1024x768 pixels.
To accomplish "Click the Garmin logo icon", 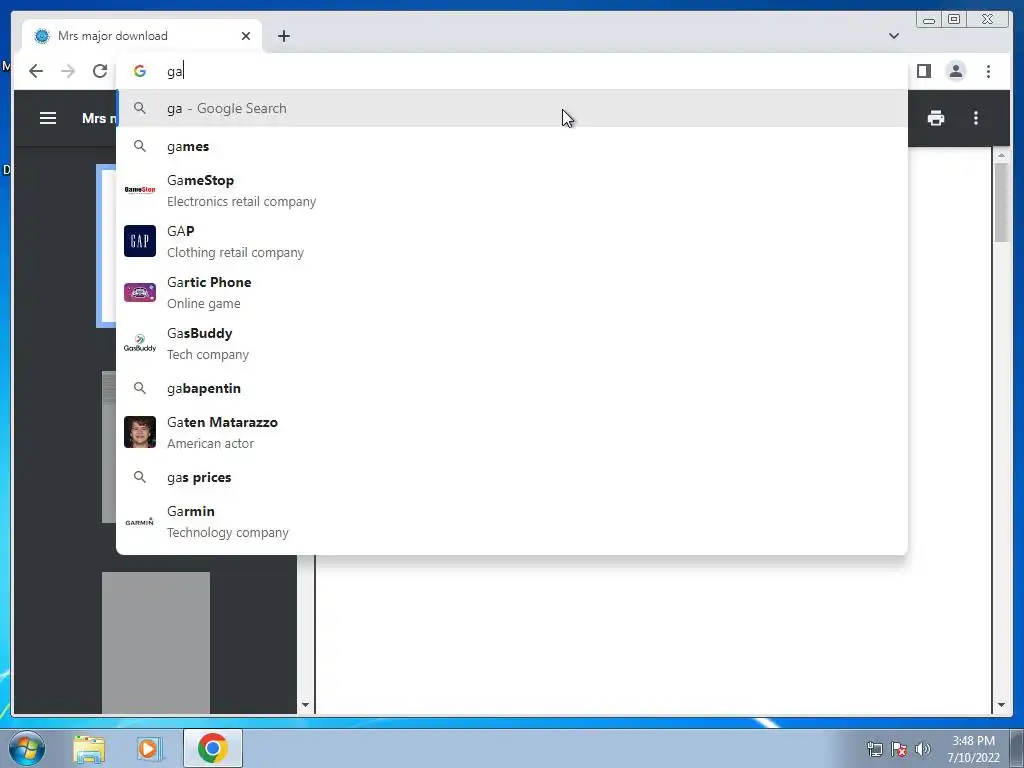I will tap(140, 522).
